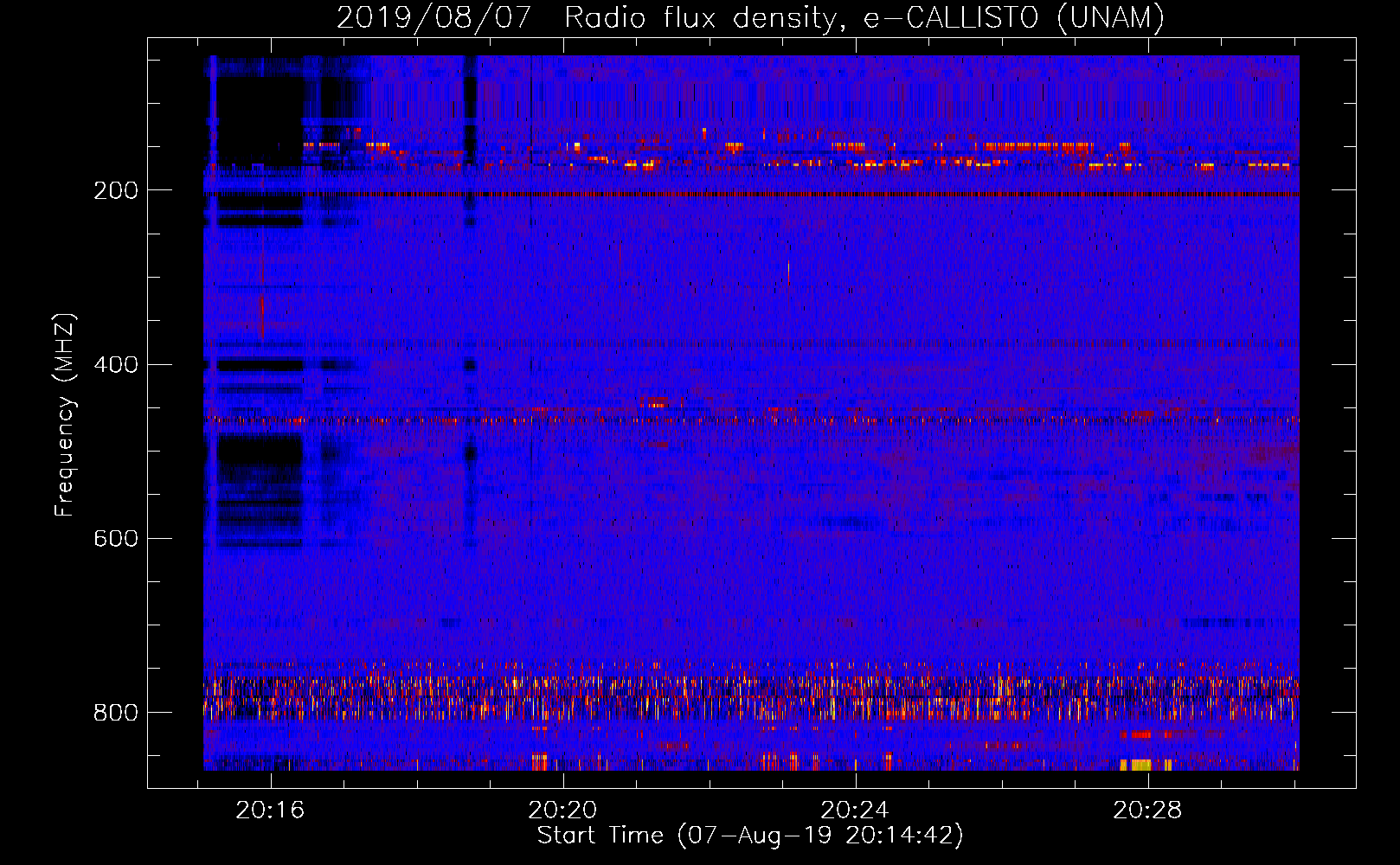Click the plot title mentioning e-CALLISTO (UNAM)

751,17
